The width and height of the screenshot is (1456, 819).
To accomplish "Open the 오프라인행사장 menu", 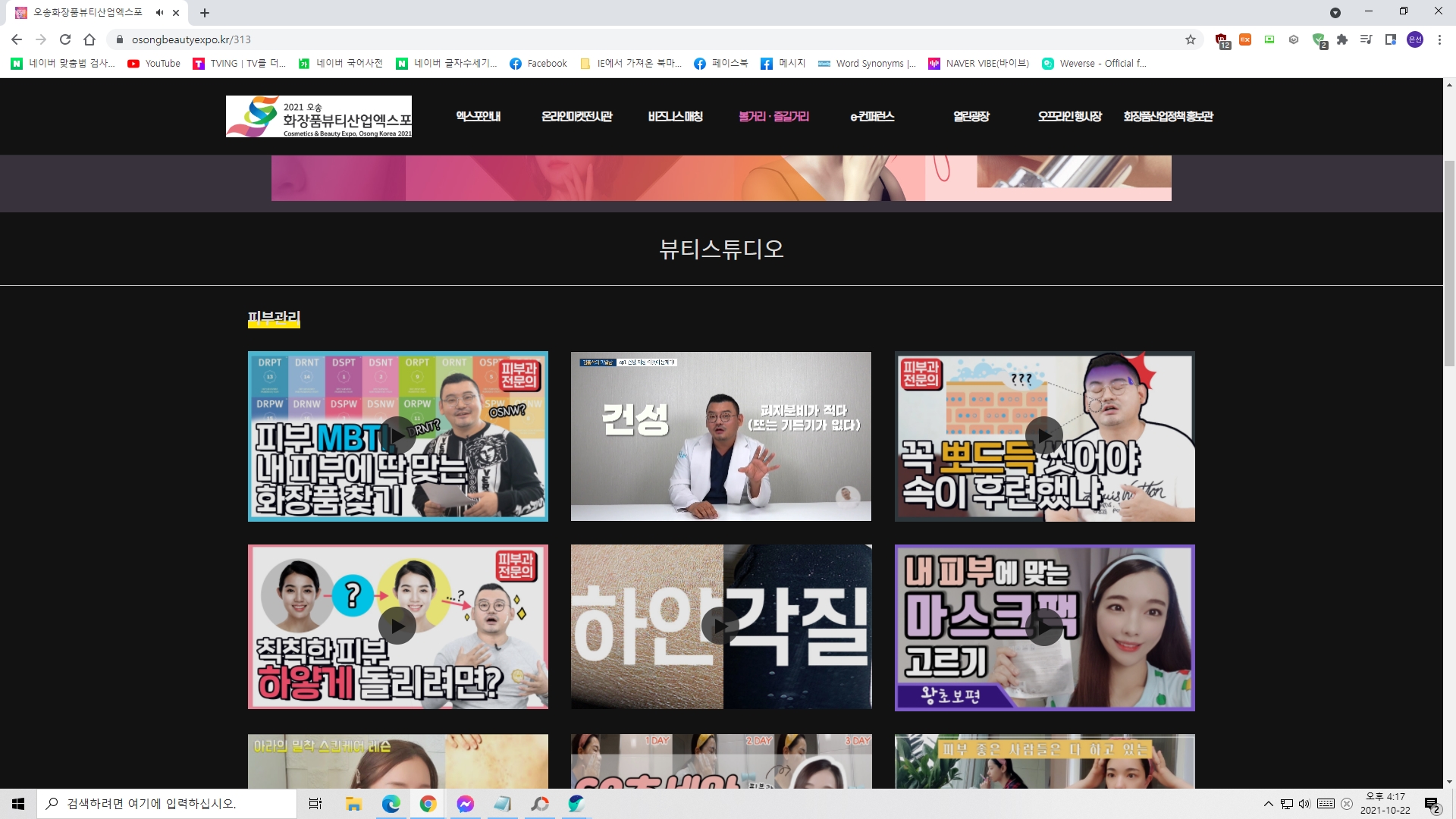I will (1069, 116).
